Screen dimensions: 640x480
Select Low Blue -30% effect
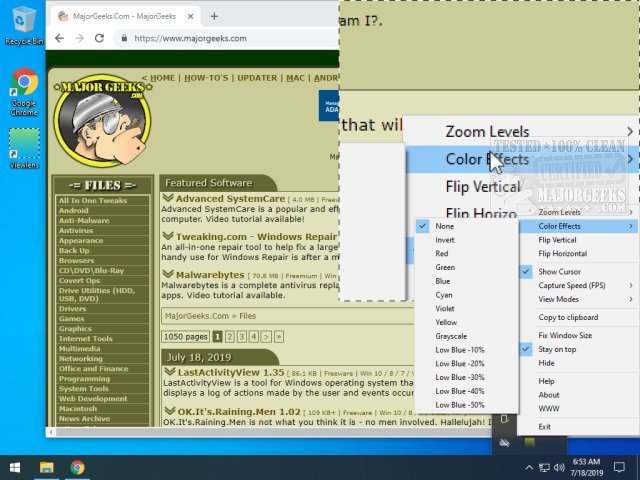[465, 377]
